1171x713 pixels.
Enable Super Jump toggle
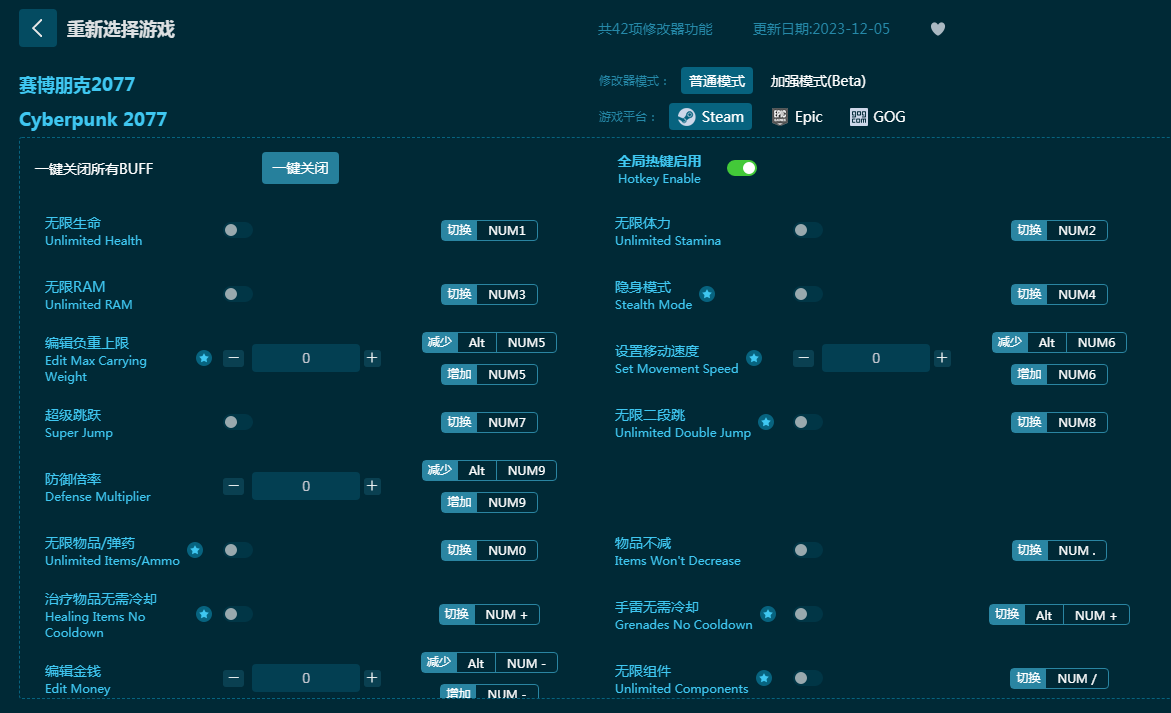pyautogui.click(x=237, y=423)
